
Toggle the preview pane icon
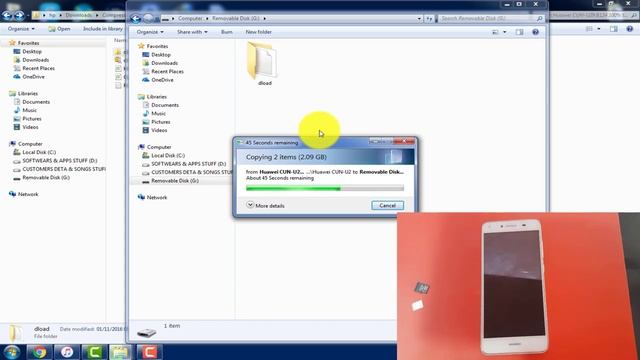[519, 32]
